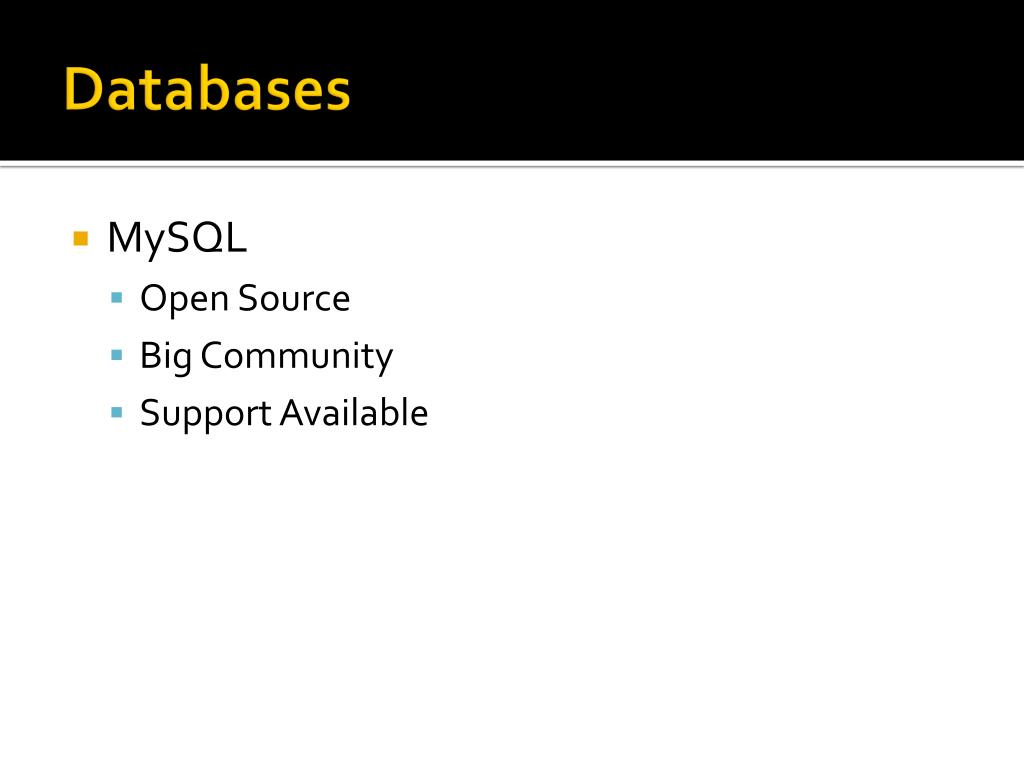Click the capital C in Community
Image resolution: width=1024 pixels, height=768 pixels.
coord(212,356)
